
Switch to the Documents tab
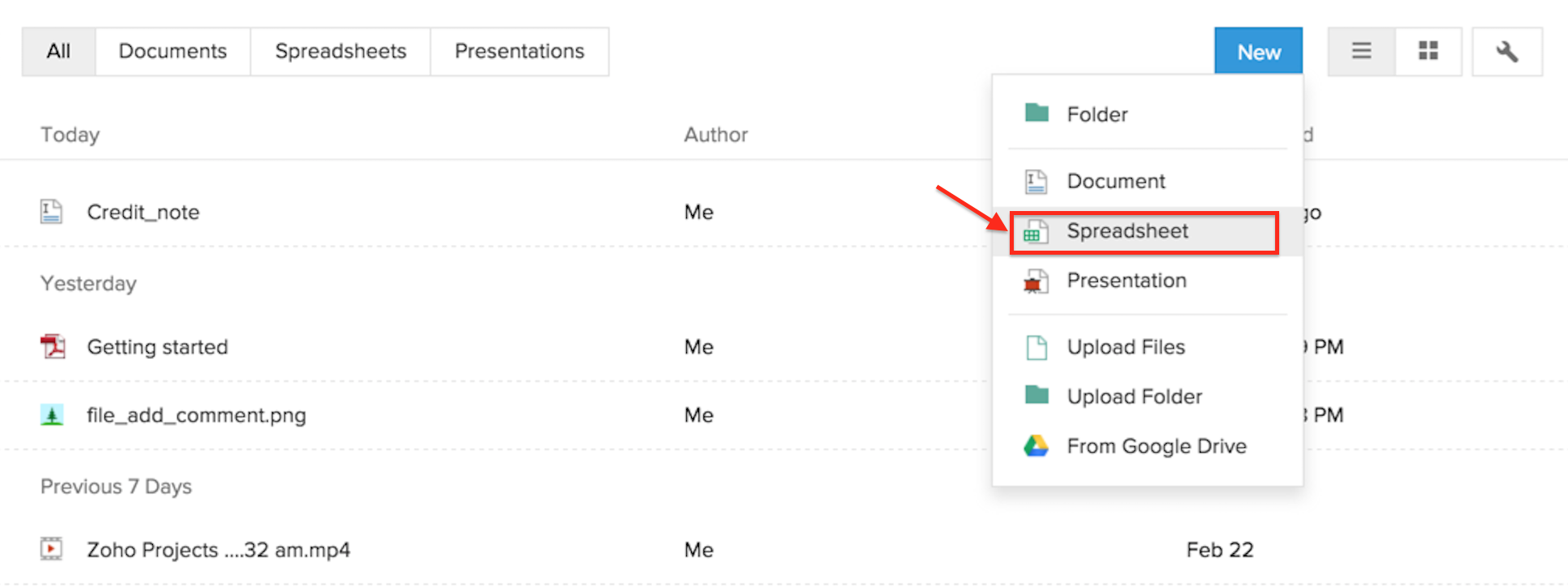click(x=172, y=52)
